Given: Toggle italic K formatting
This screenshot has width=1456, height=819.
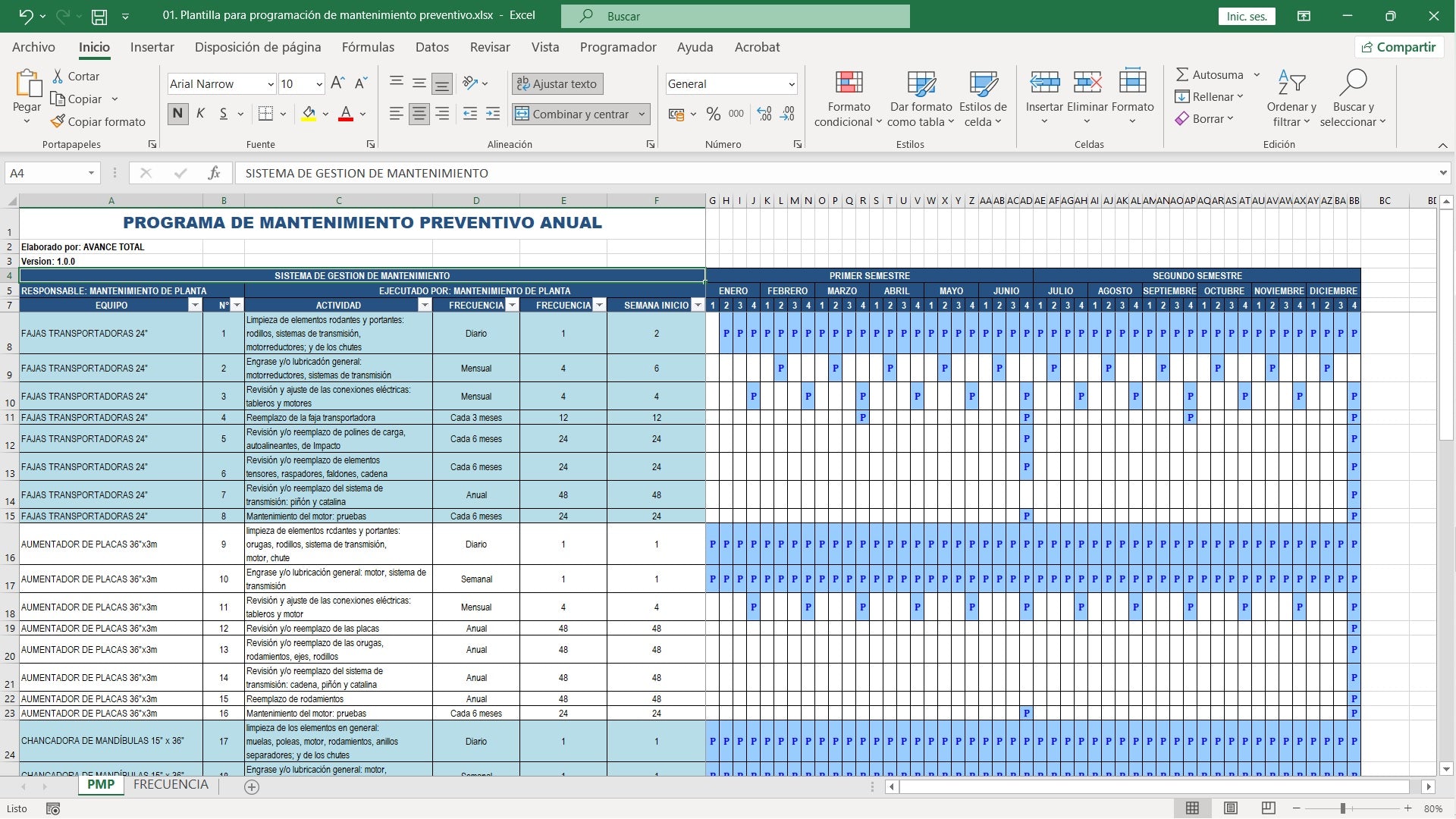Looking at the screenshot, I should tap(200, 114).
